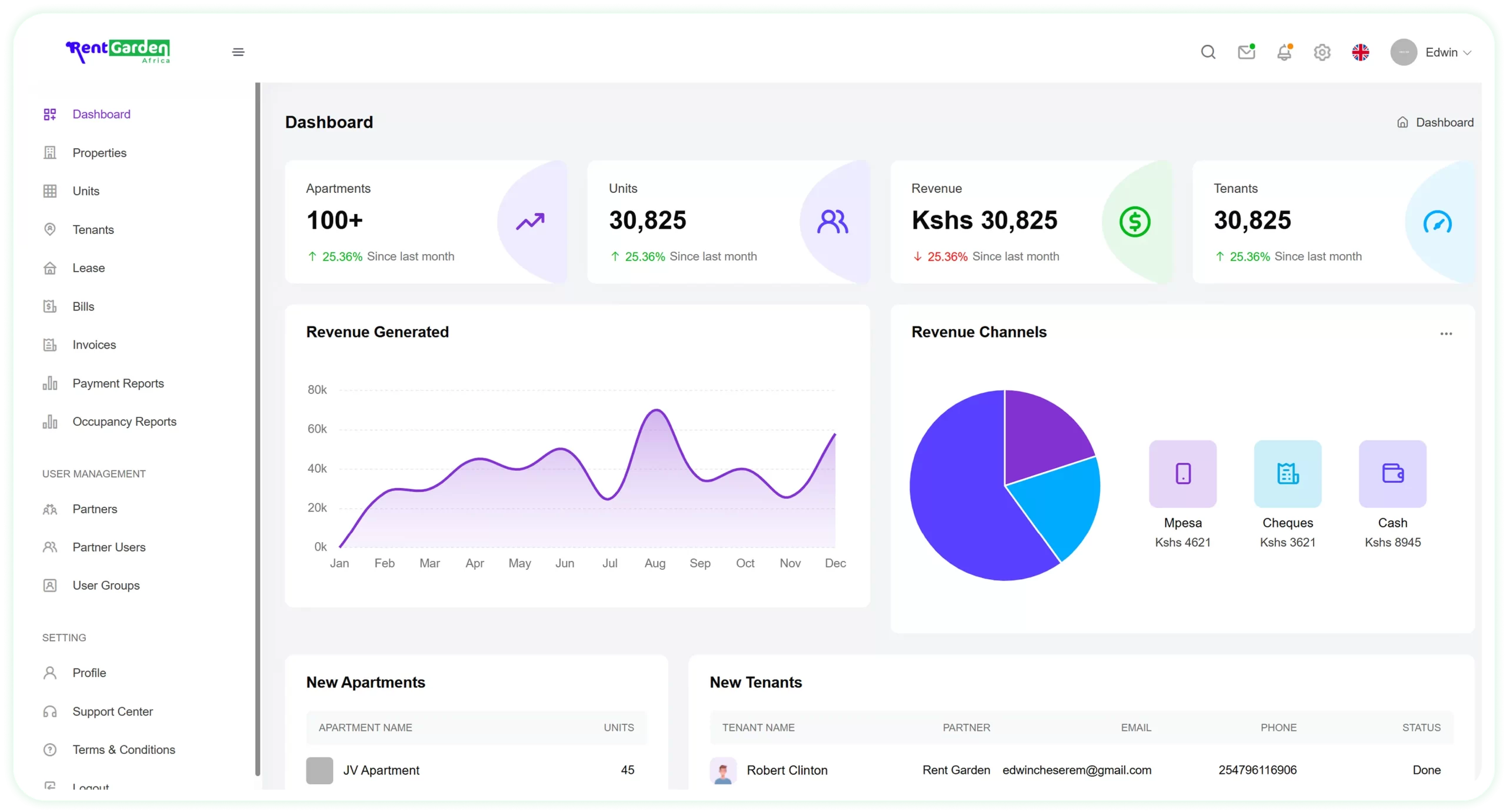This screenshot has height=812, width=1506.
Task: Click the Revenue dollar icon
Action: (x=1134, y=222)
